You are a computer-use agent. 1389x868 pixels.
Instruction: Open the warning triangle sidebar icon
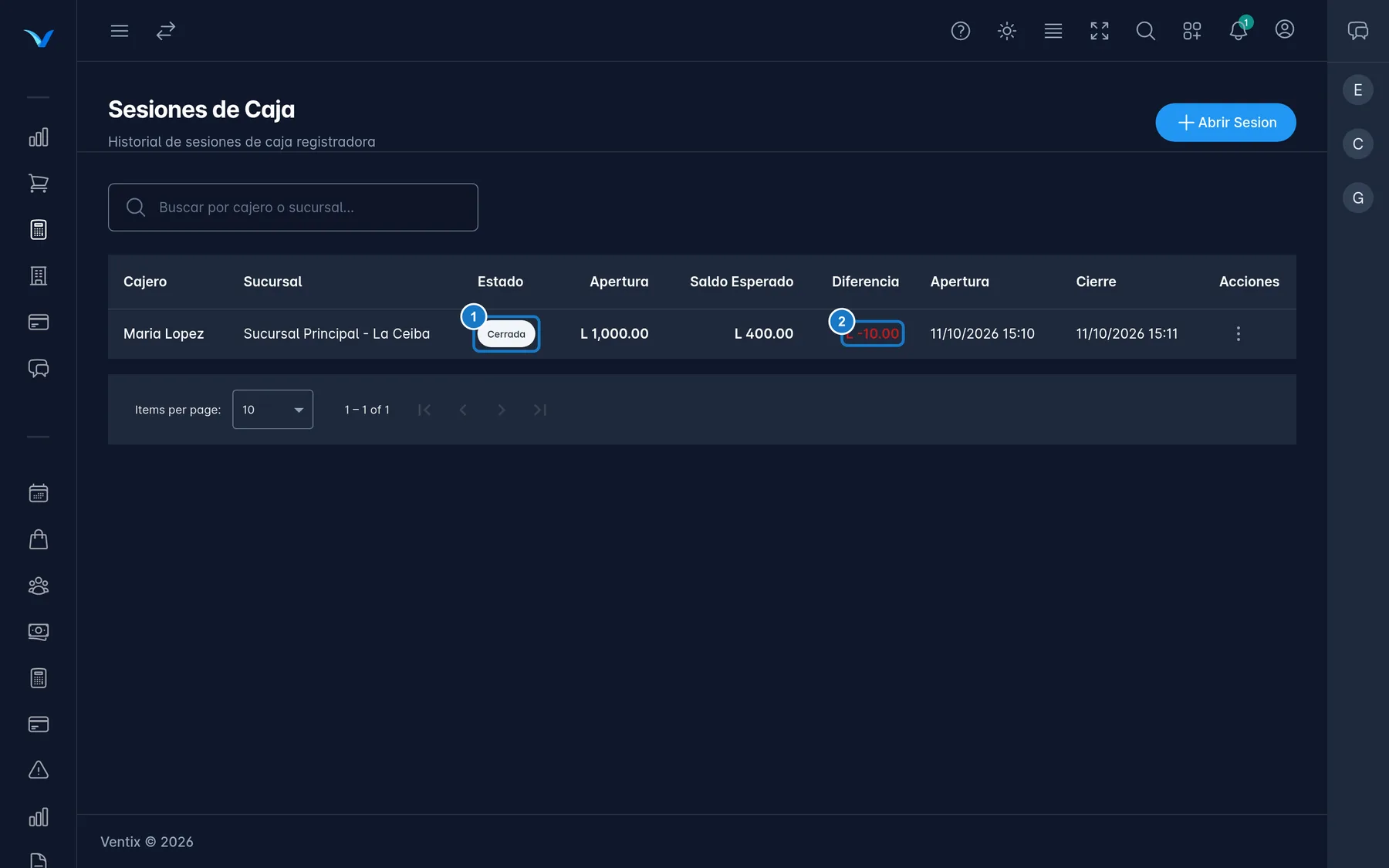[39, 770]
